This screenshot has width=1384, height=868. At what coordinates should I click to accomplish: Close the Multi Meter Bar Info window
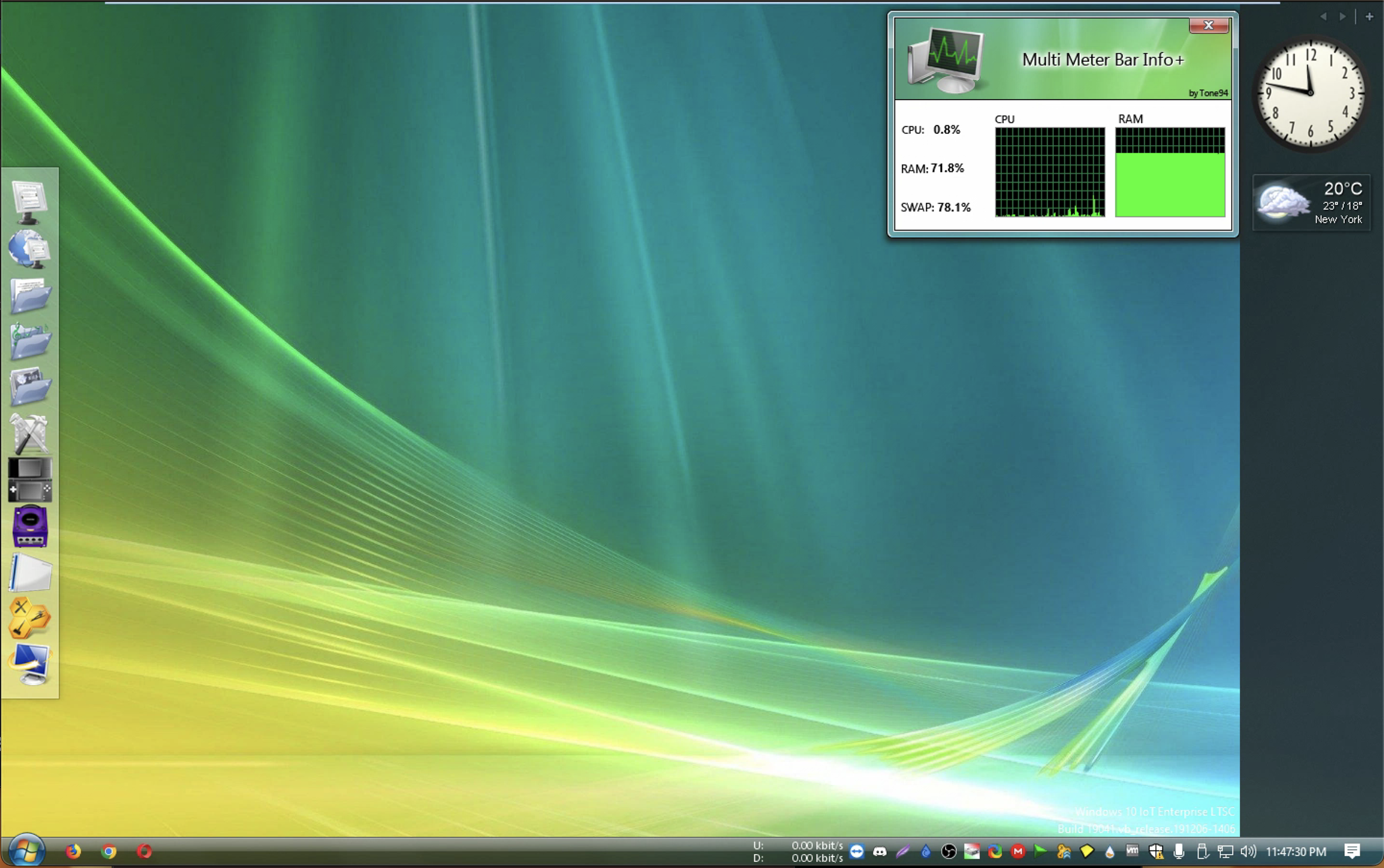coord(1209,25)
